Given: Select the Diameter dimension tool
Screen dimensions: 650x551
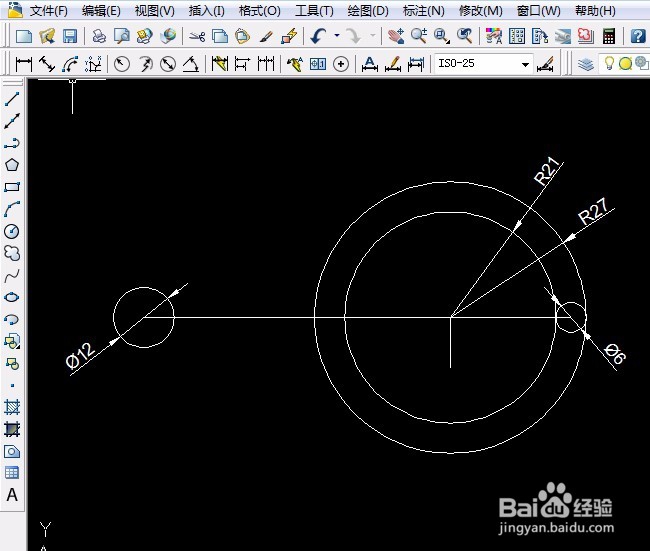Looking at the screenshot, I should pyautogui.click(x=168, y=64).
